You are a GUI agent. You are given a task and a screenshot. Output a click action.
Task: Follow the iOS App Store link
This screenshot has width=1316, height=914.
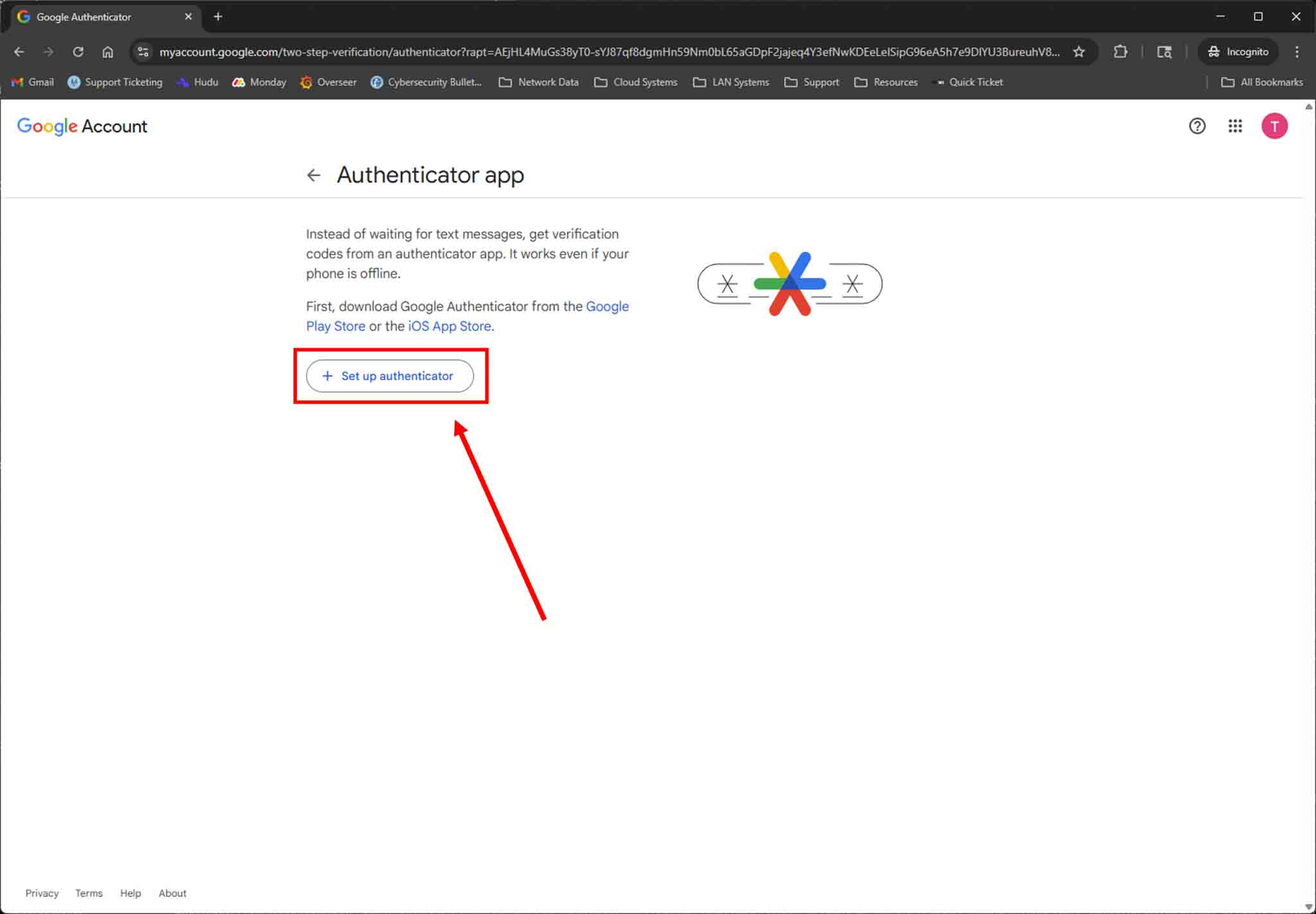point(449,326)
